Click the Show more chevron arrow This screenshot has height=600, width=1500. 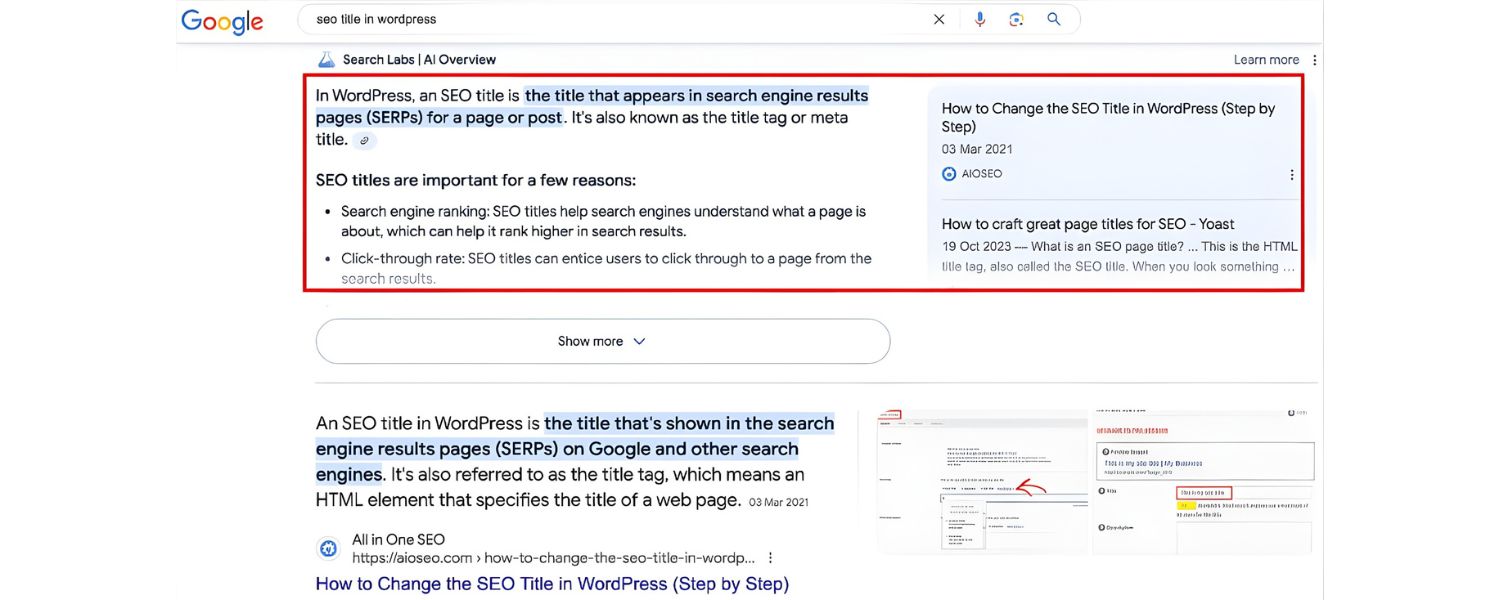637,340
